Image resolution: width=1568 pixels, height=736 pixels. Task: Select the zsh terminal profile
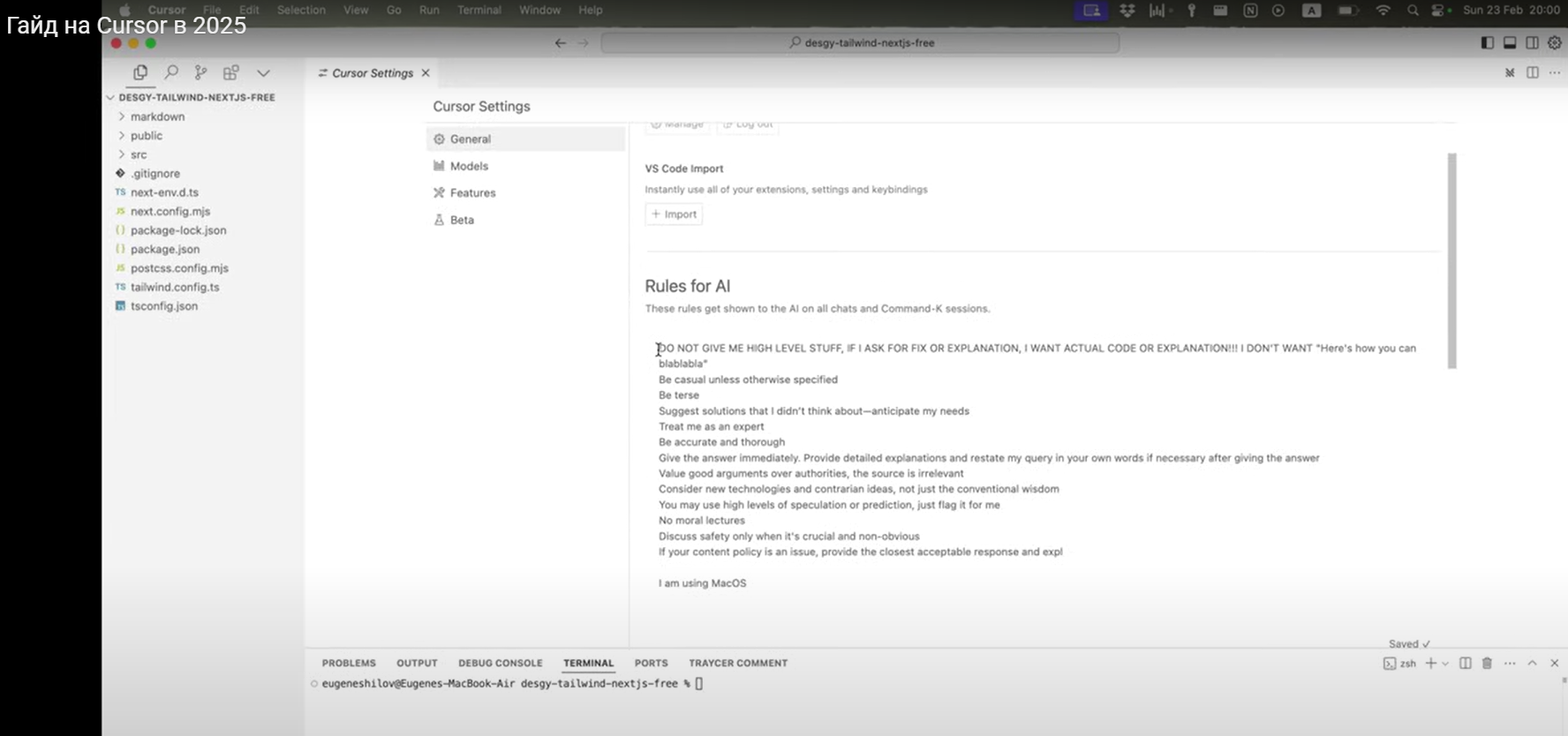click(x=1399, y=664)
